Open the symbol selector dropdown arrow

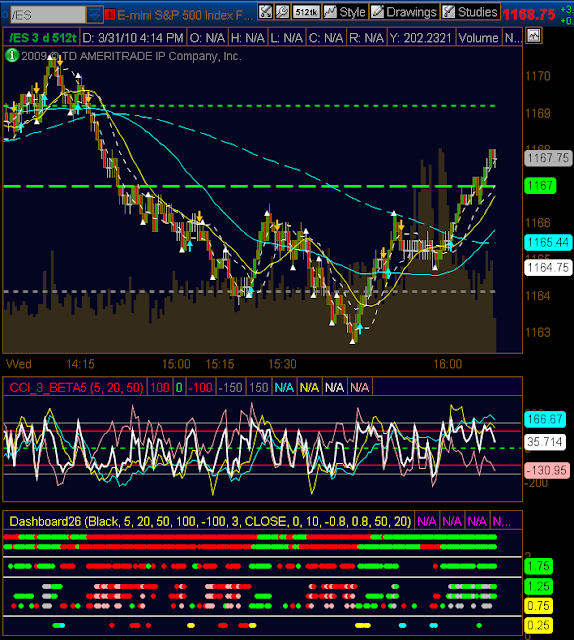(95, 16)
